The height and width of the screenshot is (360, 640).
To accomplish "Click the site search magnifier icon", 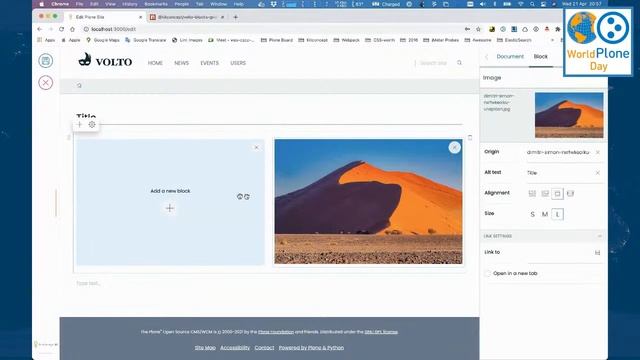I will (x=459, y=63).
